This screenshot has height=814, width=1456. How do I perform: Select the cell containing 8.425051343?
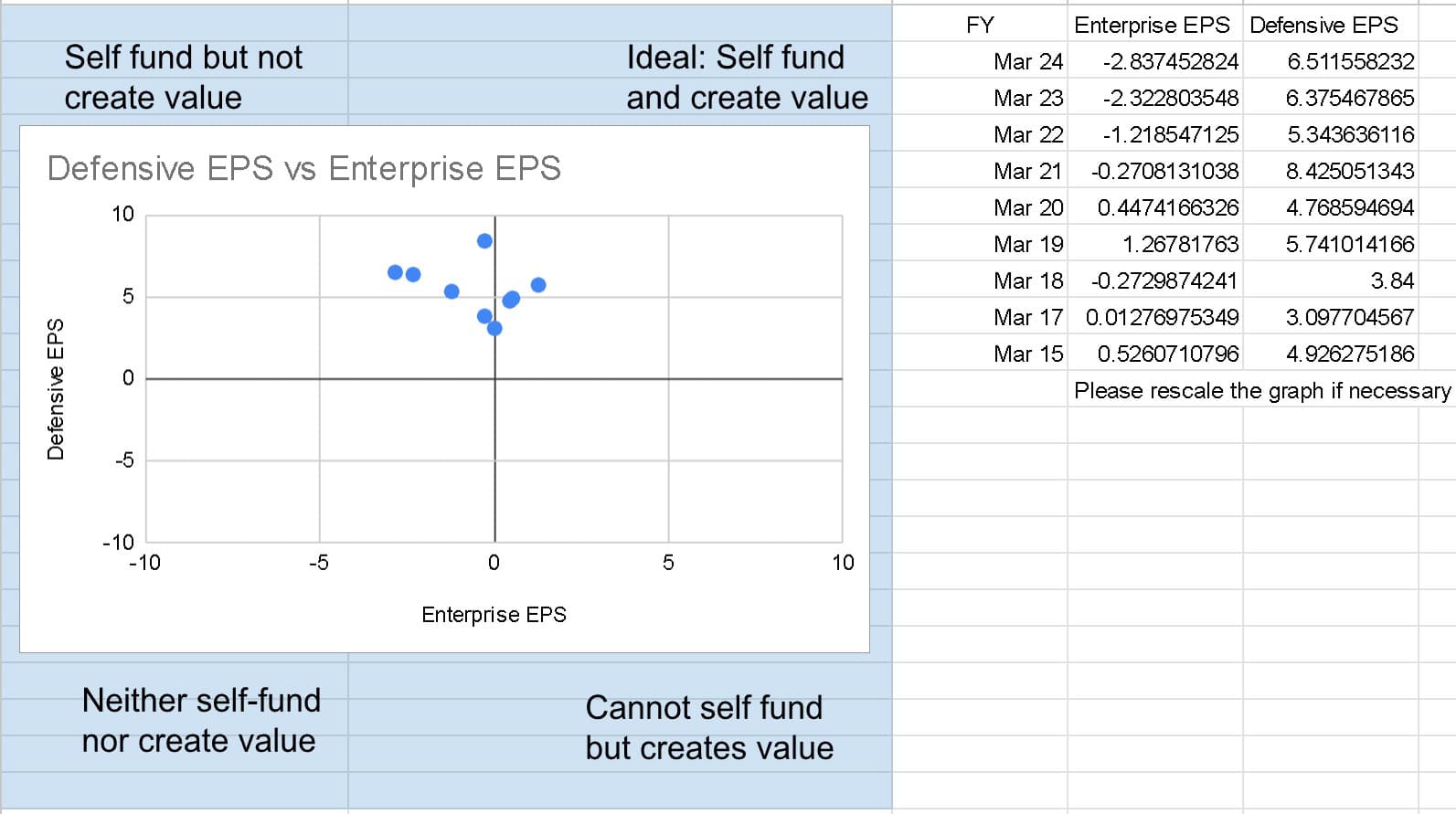[1349, 171]
